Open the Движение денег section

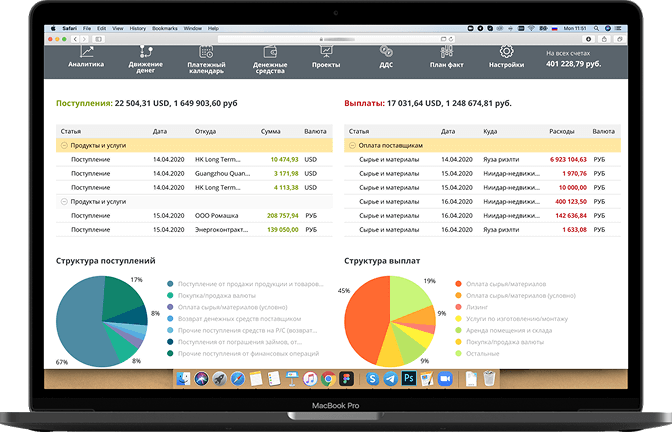145,52
